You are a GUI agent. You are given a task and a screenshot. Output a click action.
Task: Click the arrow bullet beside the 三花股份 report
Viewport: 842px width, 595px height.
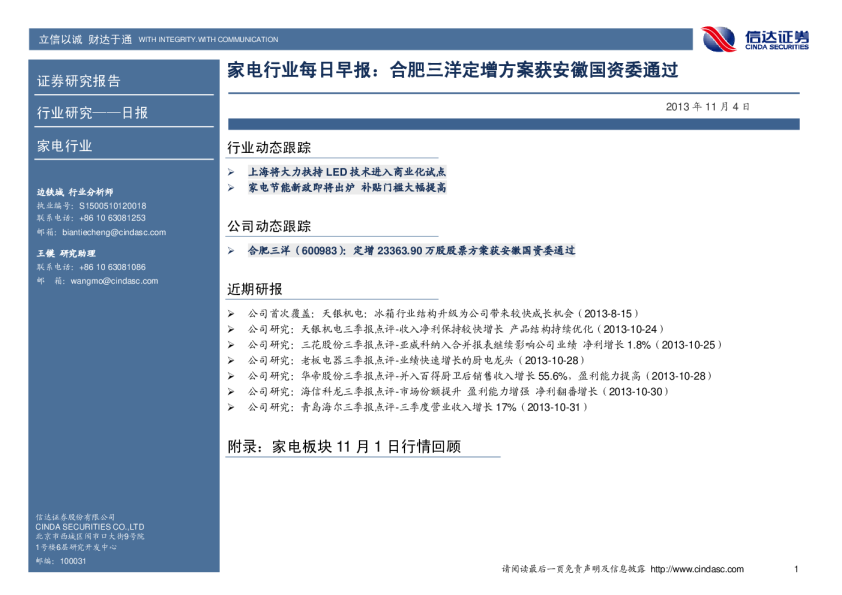(x=232, y=344)
